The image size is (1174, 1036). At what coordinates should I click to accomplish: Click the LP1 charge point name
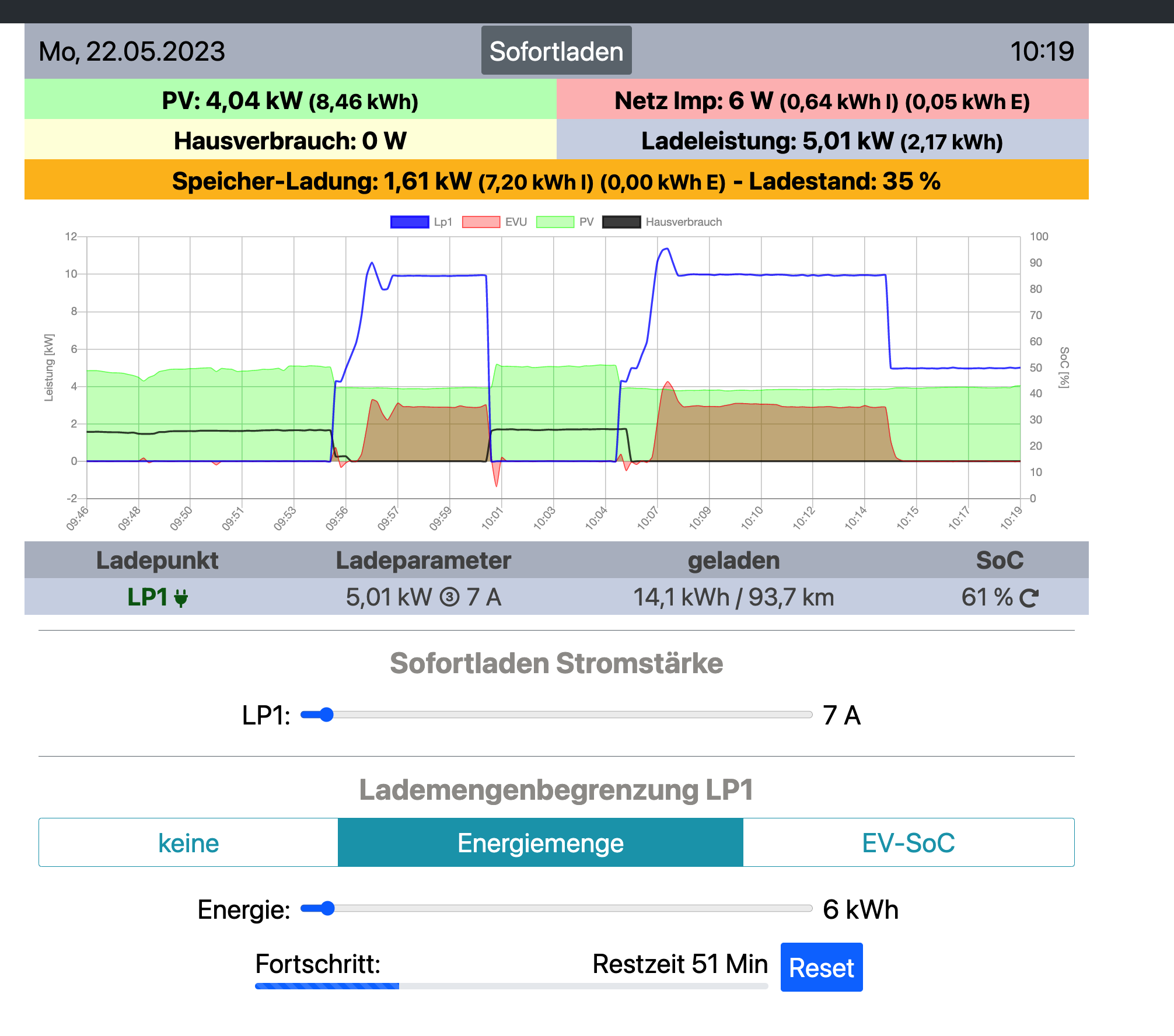click(x=148, y=597)
